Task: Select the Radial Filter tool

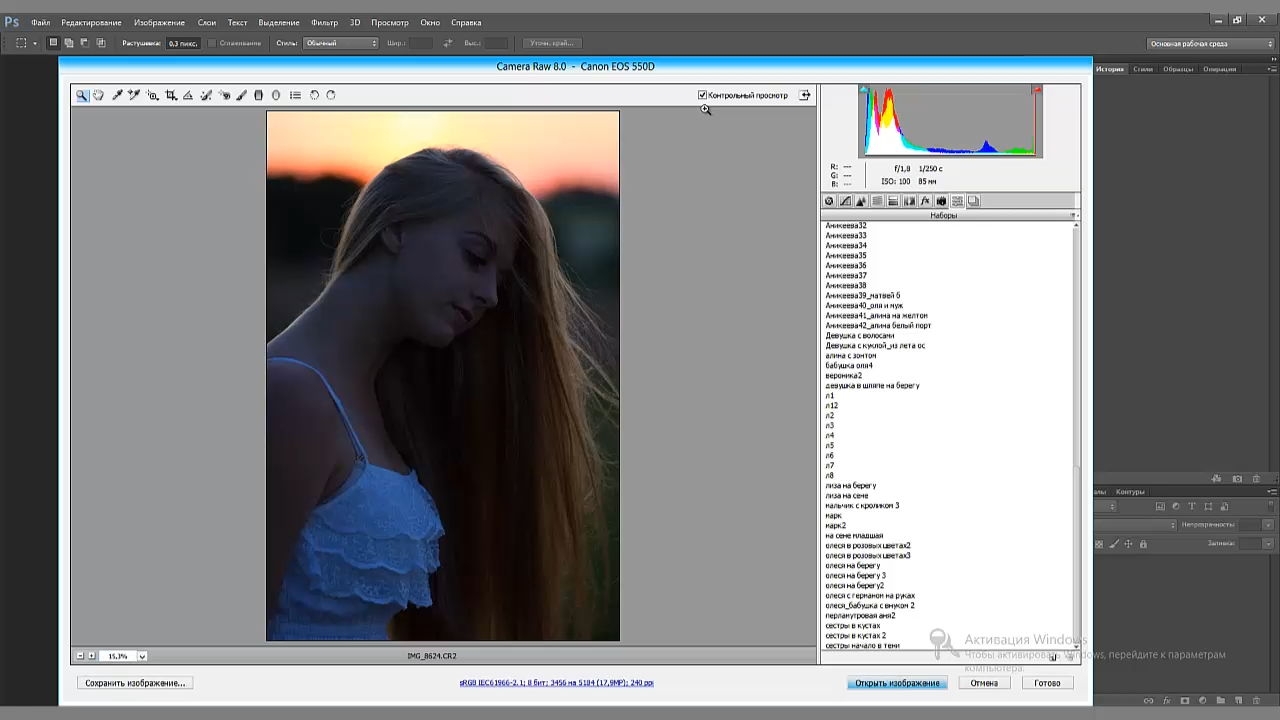Action: [x=276, y=95]
